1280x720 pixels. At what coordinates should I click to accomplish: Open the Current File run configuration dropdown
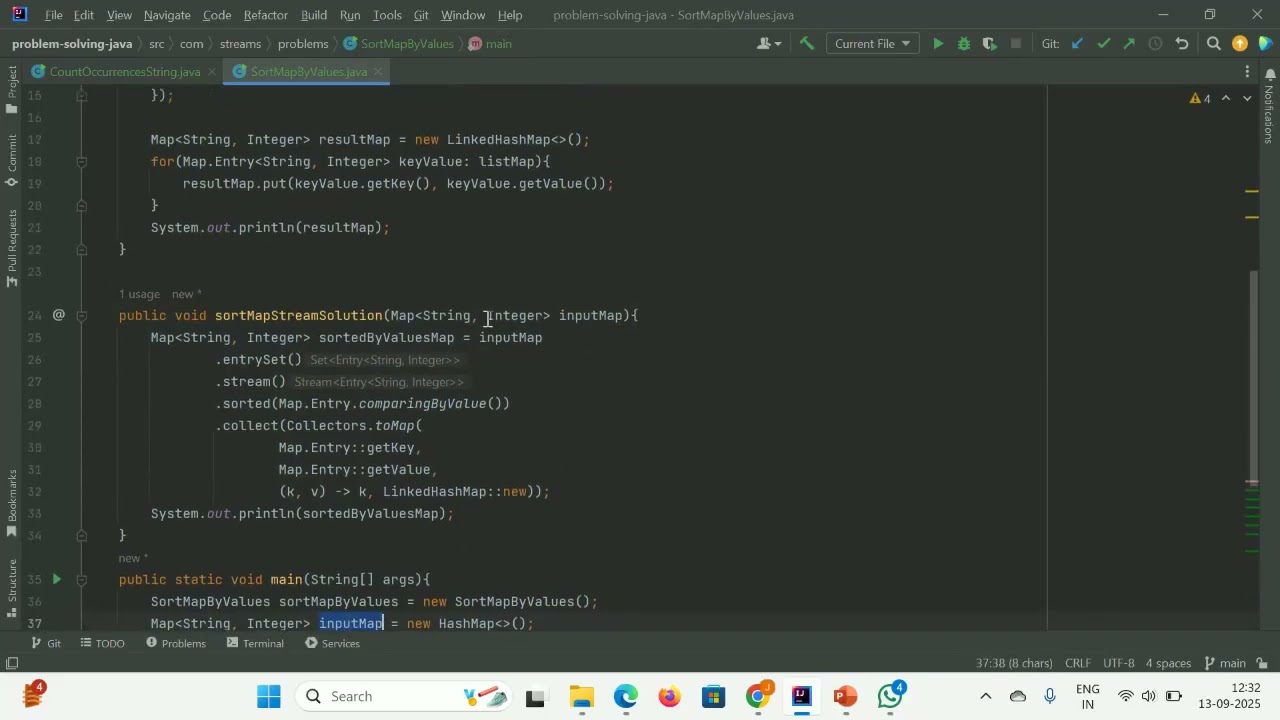[x=872, y=44]
